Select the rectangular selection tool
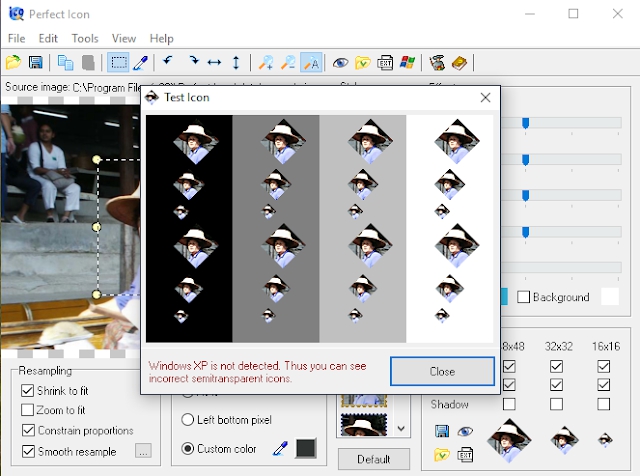This screenshot has height=476, width=640. (x=118, y=62)
